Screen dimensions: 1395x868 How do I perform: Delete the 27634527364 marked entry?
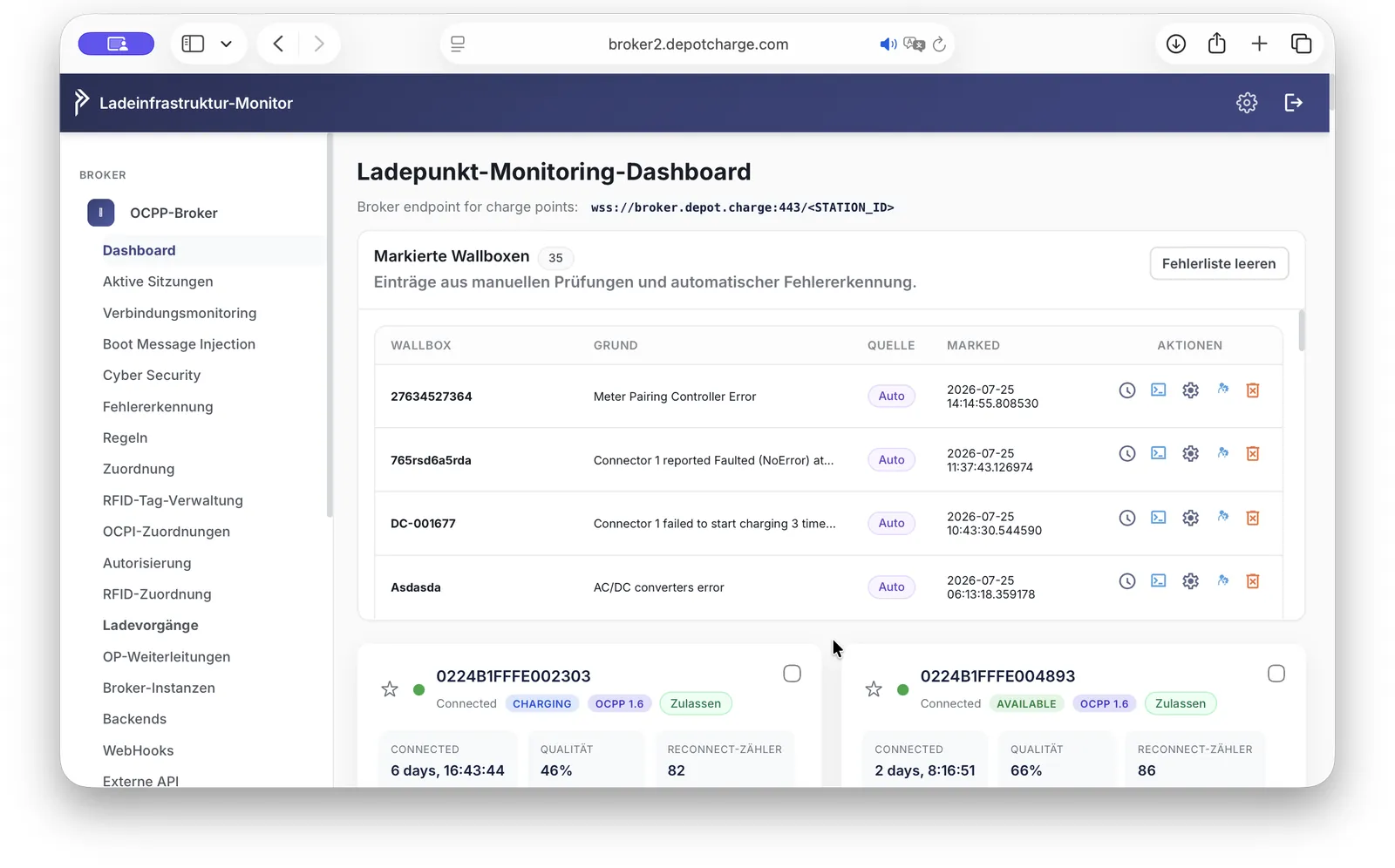point(1253,390)
